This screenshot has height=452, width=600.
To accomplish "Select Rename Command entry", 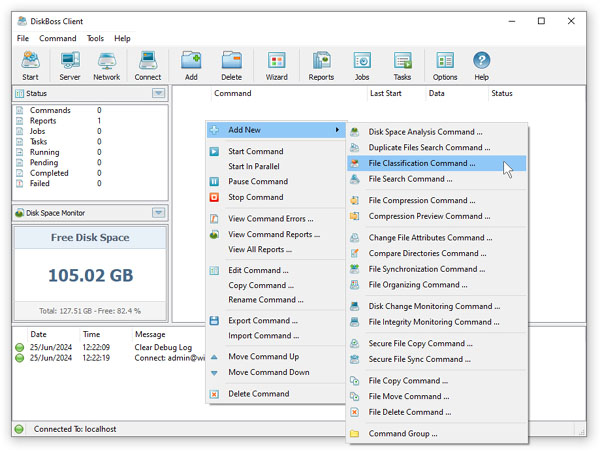I will tap(276, 300).
